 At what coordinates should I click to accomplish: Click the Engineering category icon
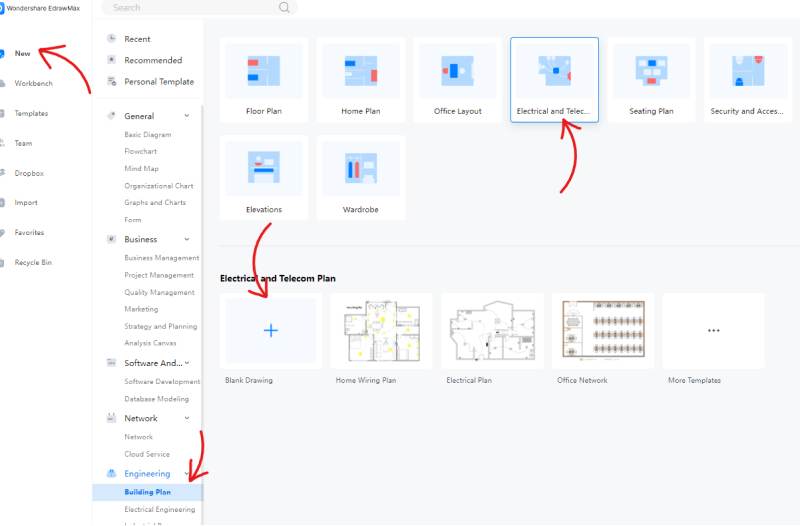[111, 473]
